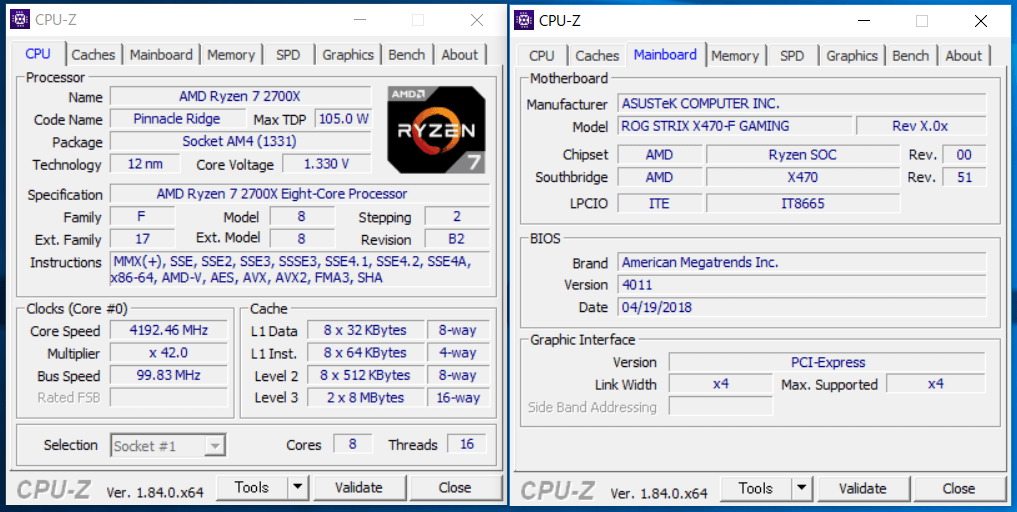Click Southbridge value X470

(x=803, y=177)
